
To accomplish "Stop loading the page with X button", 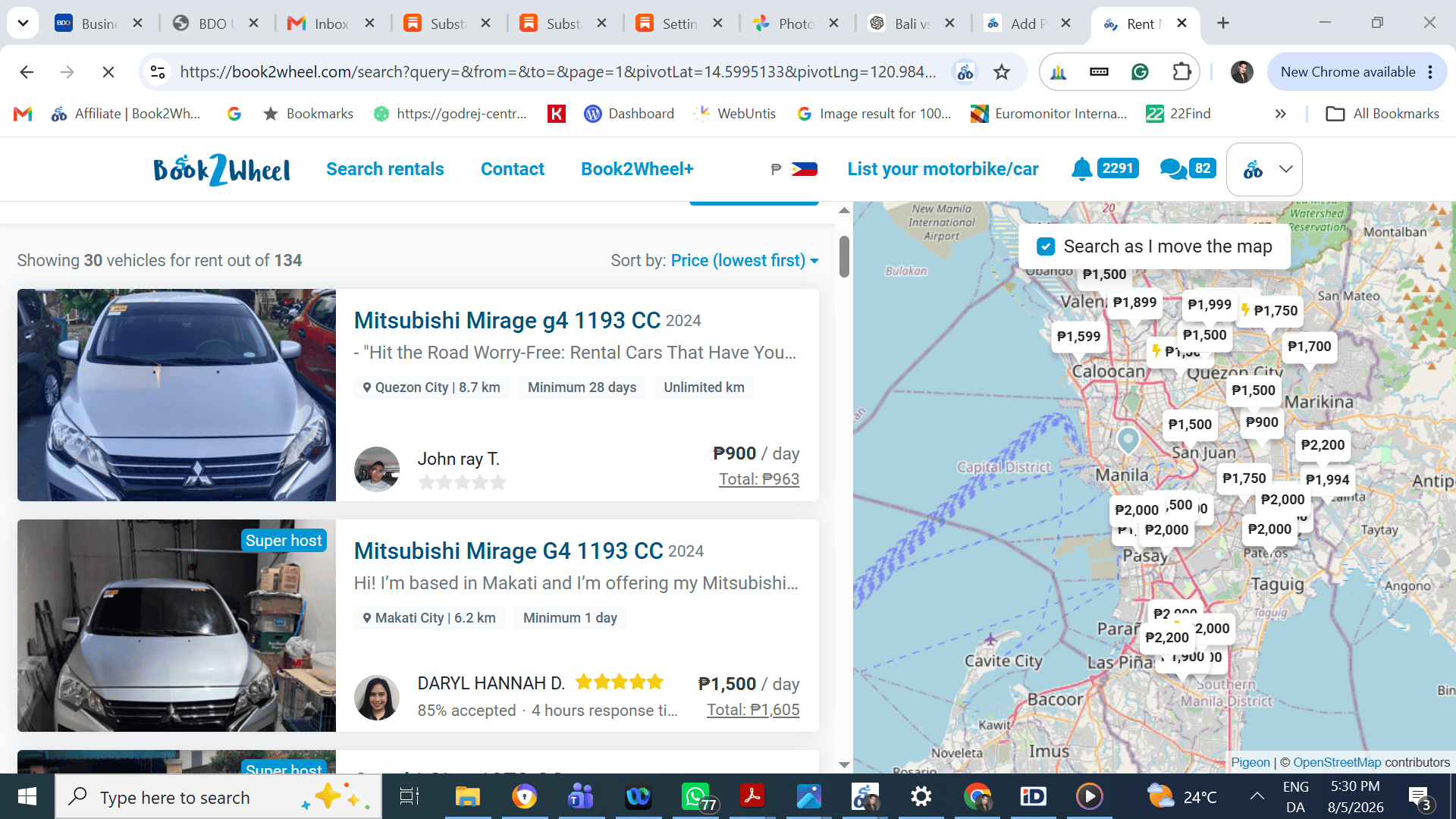I will pos(108,72).
